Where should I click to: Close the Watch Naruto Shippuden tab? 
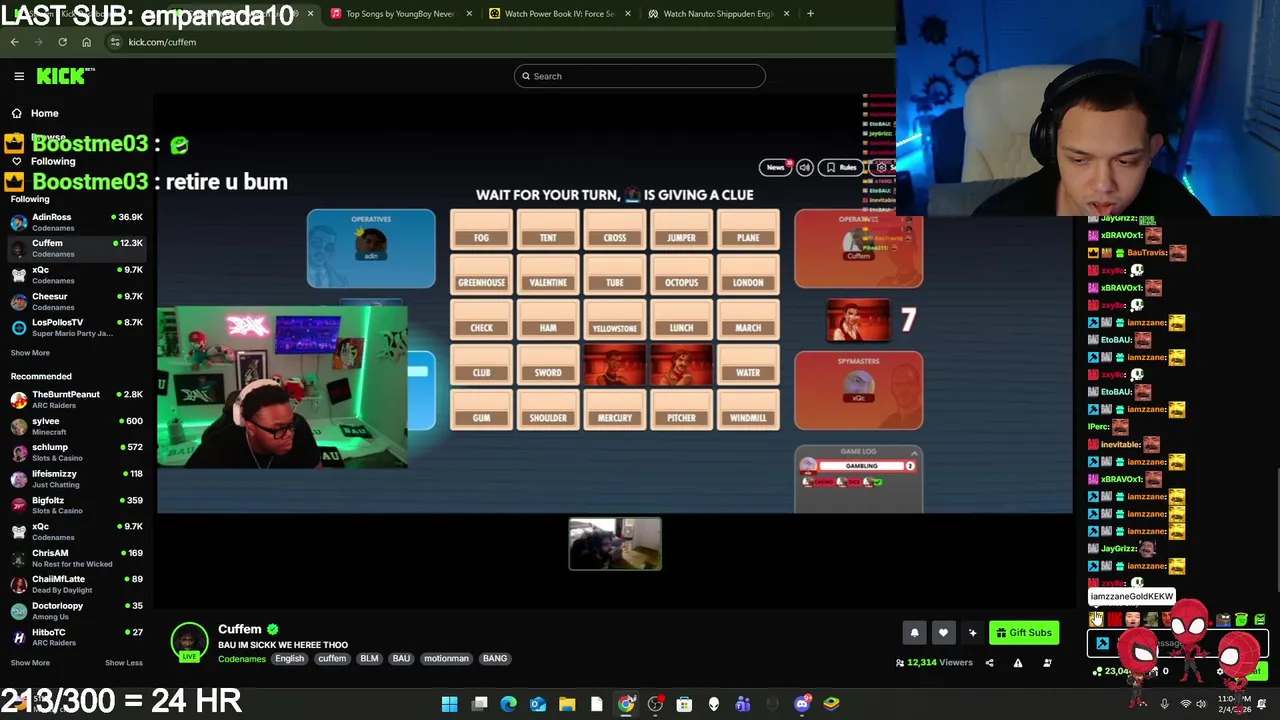click(x=786, y=14)
